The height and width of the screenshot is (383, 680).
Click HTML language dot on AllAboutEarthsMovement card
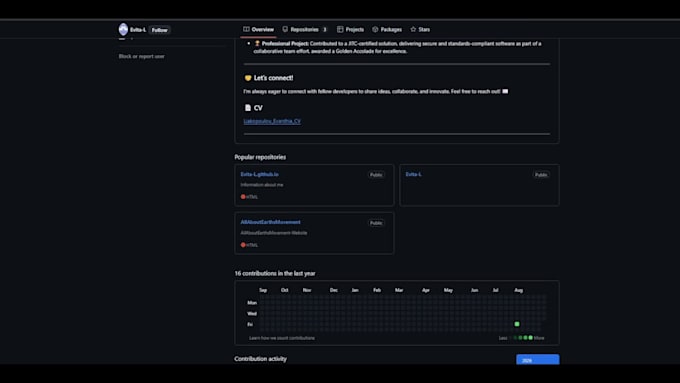coord(243,245)
